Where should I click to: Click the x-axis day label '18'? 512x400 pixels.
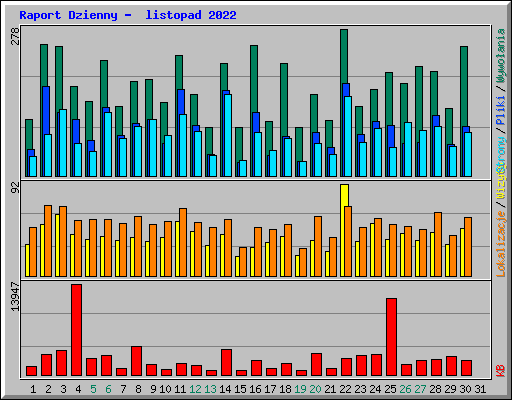(285, 389)
